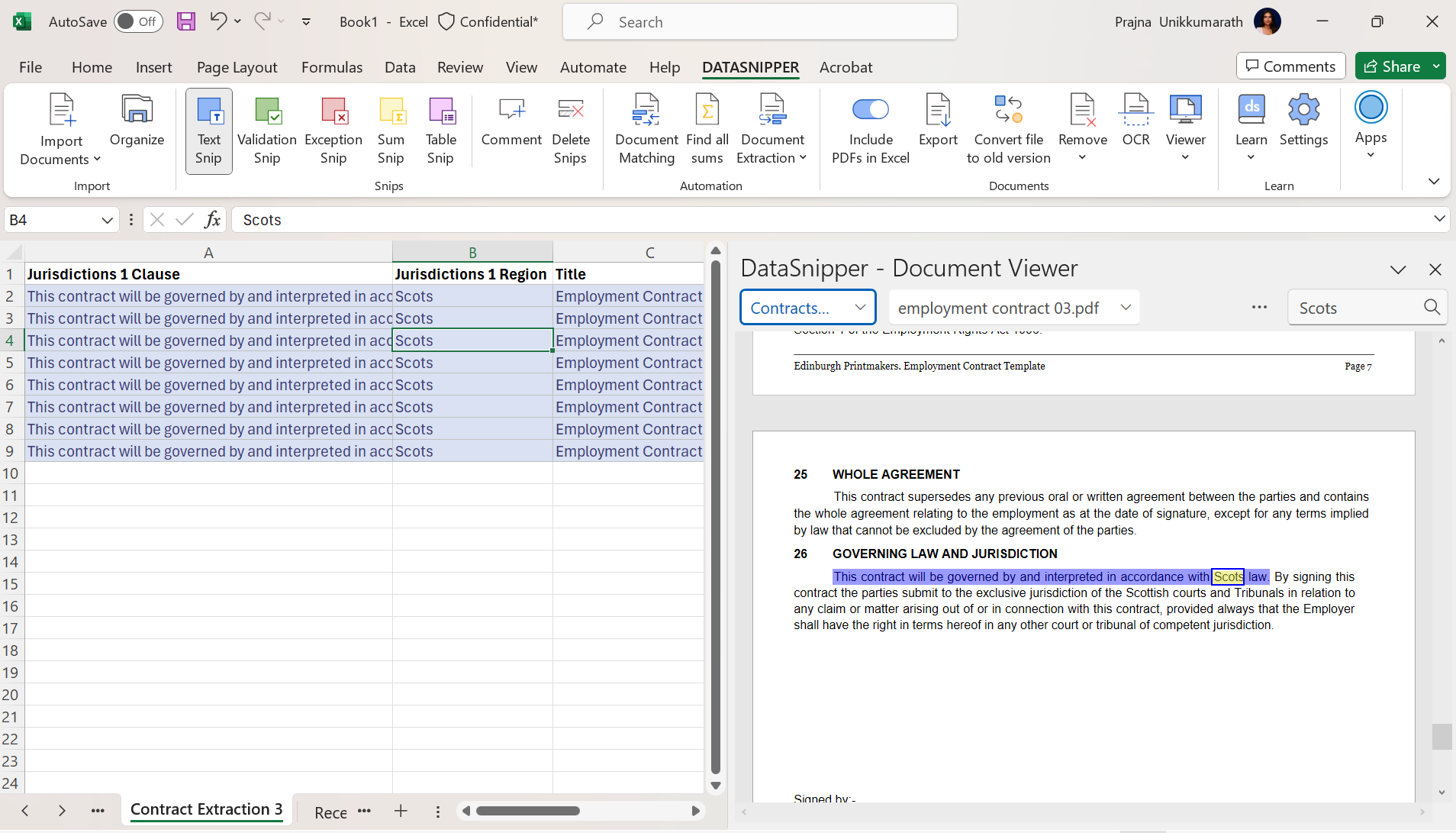The height and width of the screenshot is (833, 1456).
Task: Click the Comments button
Action: (x=1290, y=66)
